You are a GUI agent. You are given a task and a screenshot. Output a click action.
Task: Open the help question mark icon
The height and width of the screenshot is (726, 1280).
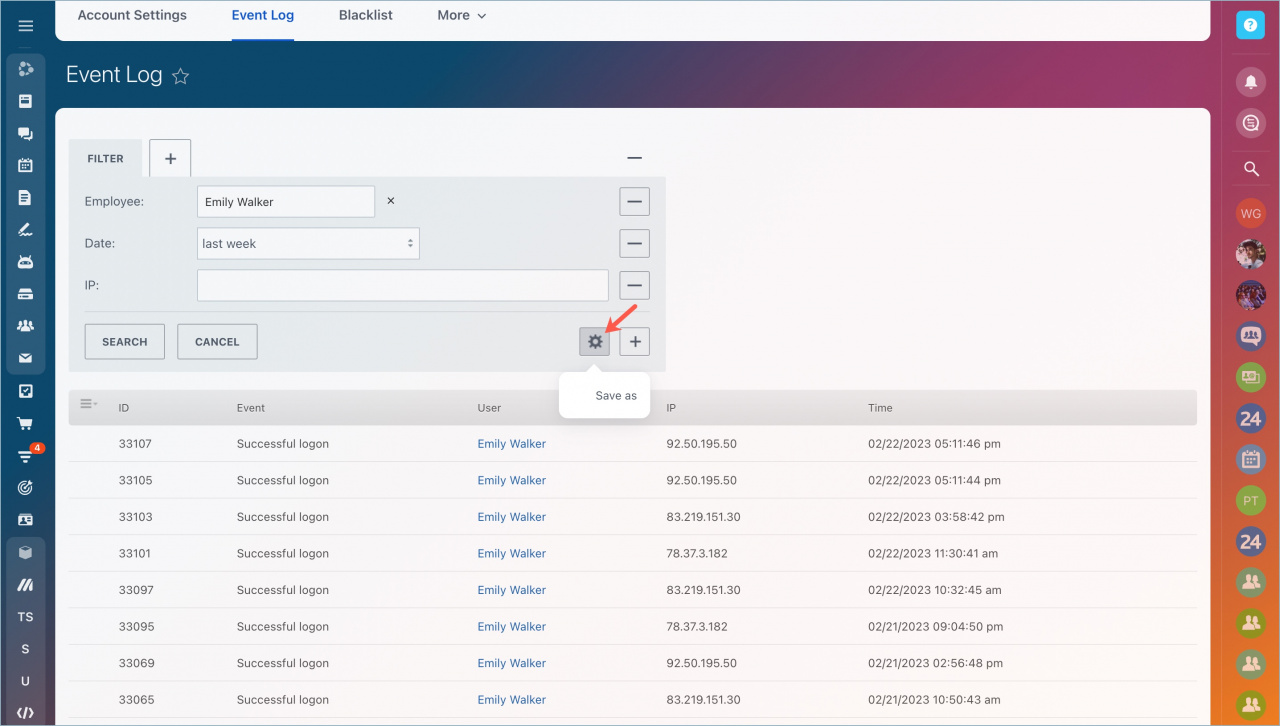[1250, 25]
